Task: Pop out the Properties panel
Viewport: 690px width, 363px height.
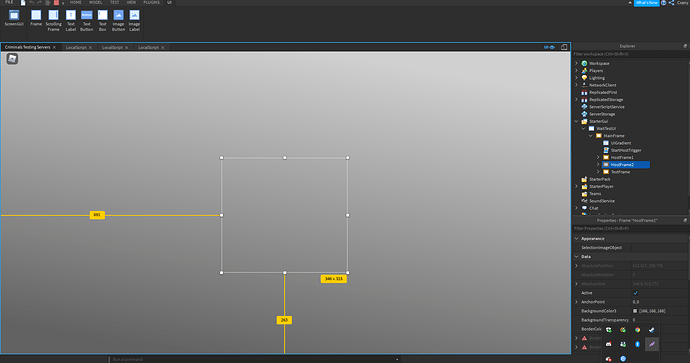Action: (685, 220)
